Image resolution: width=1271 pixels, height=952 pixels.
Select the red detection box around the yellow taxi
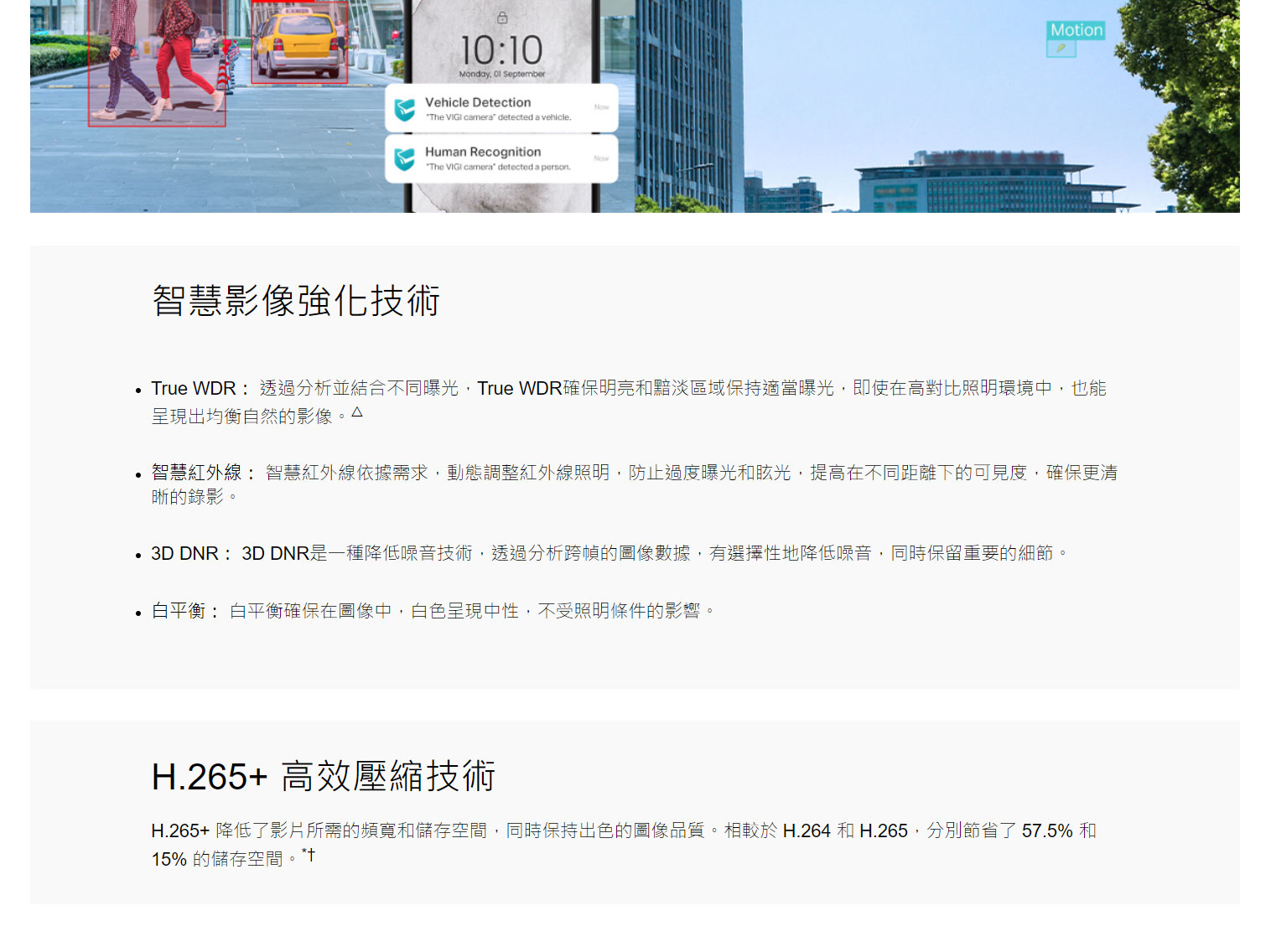(x=299, y=42)
